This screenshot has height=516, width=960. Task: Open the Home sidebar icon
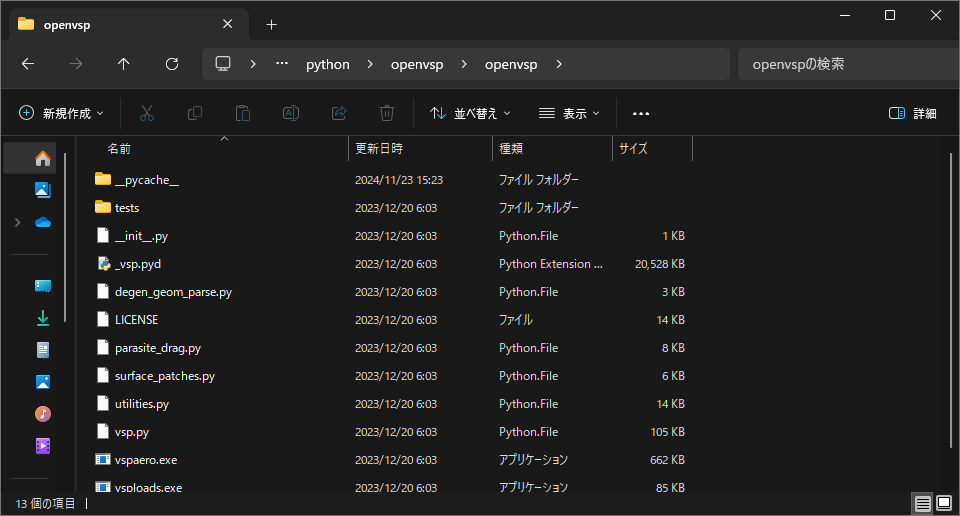(x=42, y=159)
